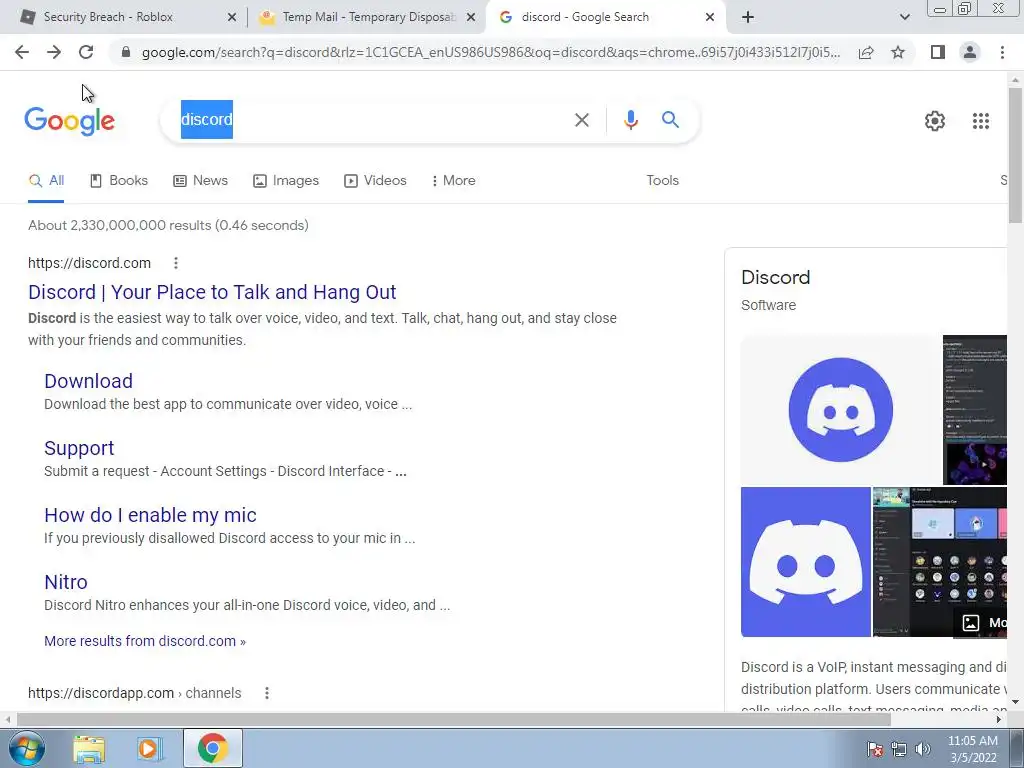Click the vertical page scrollbar
Viewport: 1024px width, 768px height.
pos(1015,155)
